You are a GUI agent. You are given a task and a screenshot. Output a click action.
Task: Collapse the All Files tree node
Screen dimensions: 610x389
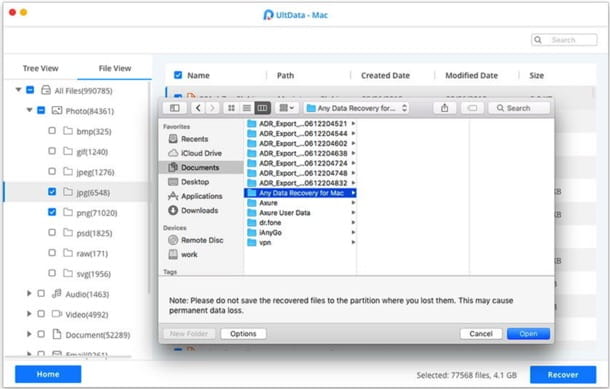(18, 90)
